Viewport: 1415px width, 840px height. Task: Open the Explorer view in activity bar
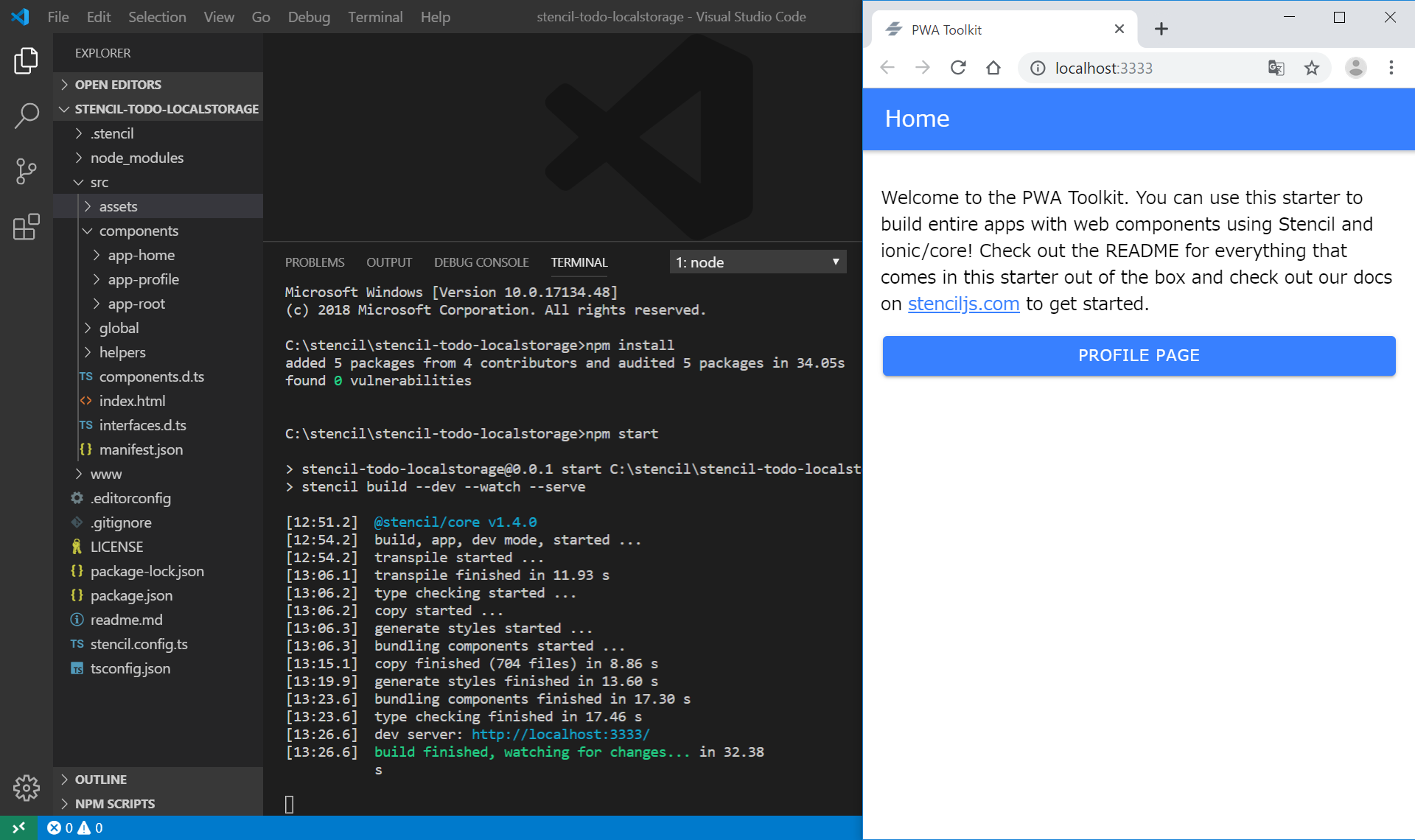pyautogui.click(x=26, y=60)
